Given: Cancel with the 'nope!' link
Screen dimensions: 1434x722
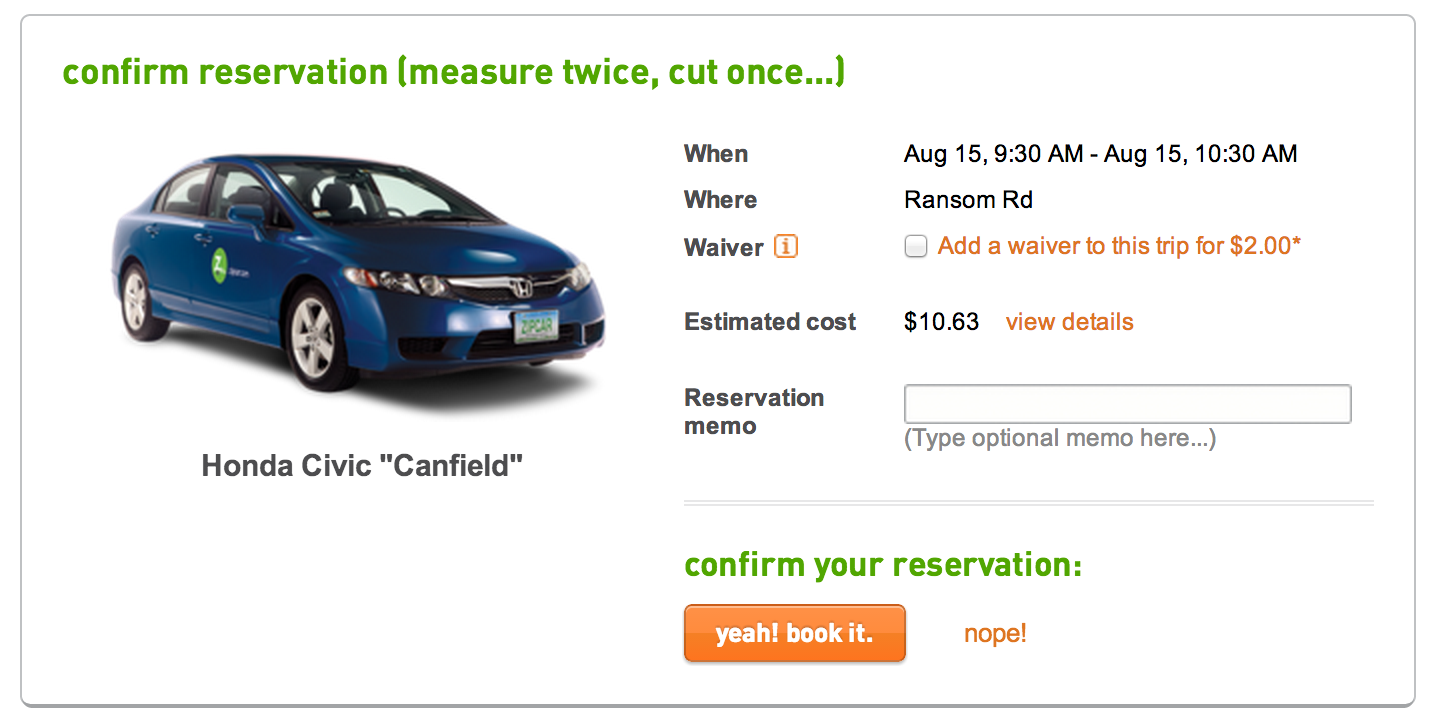Looking at the screenshot, I should (x=995, y=633).
